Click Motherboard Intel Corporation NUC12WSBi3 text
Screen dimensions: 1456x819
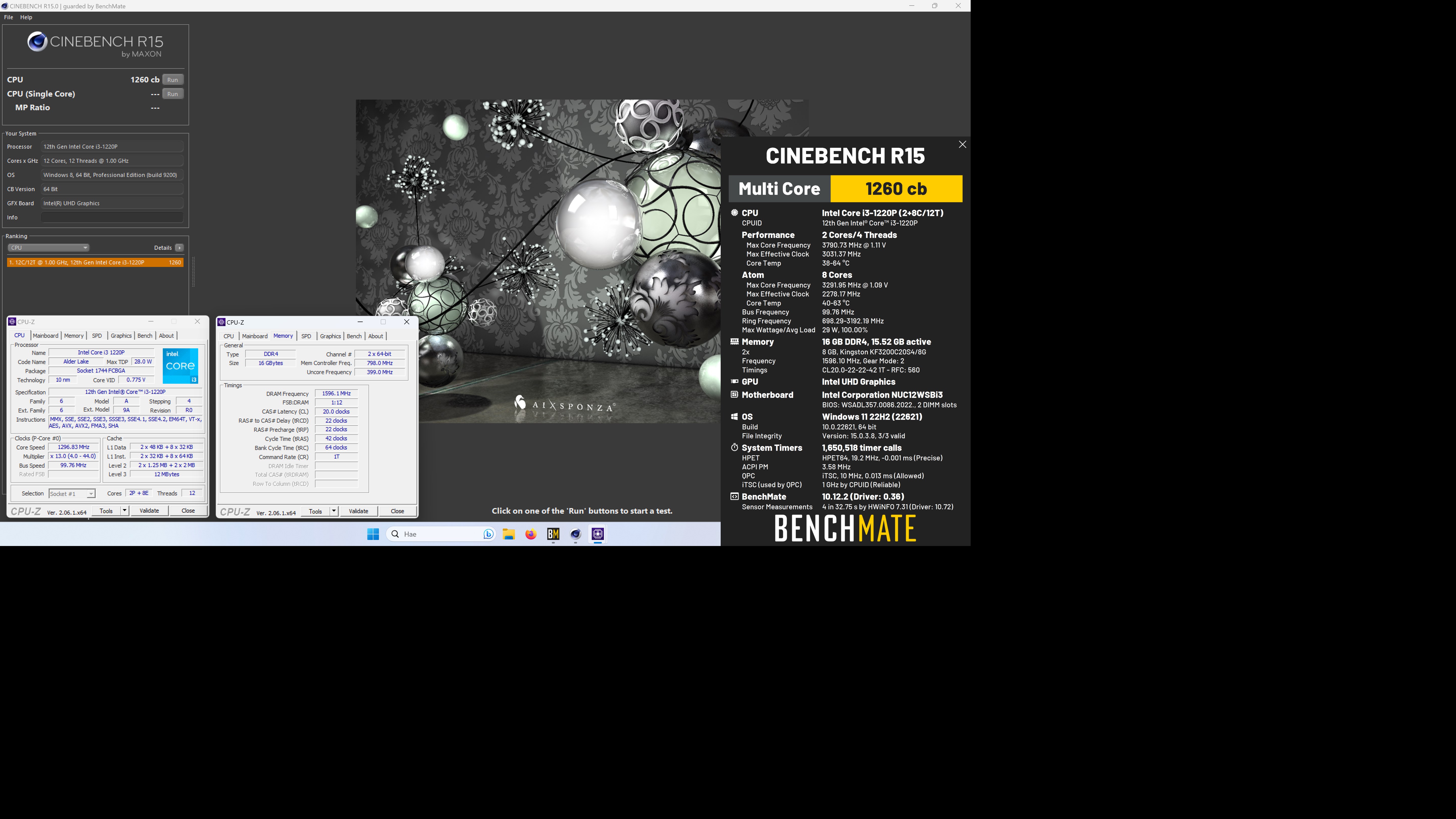click(x=882, y=395)
